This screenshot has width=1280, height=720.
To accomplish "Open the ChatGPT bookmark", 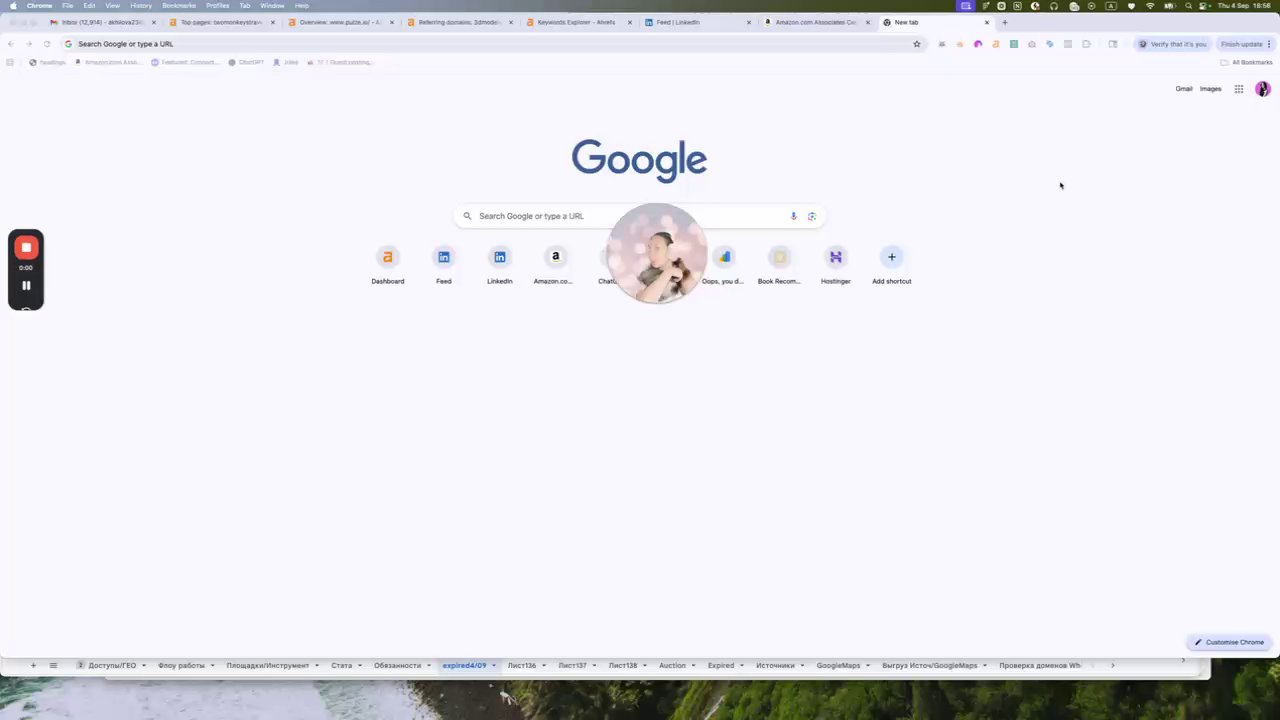I will (246, 62).
